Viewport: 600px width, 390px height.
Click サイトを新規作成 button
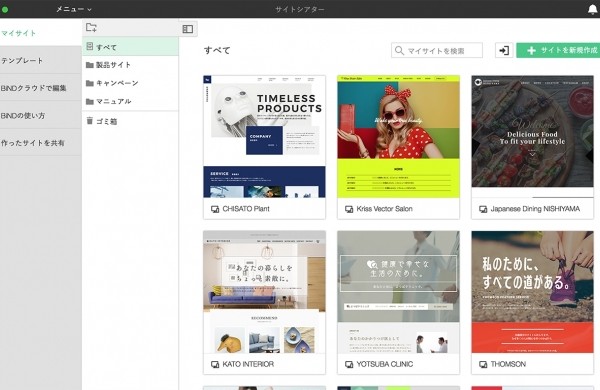click(558, 50)
